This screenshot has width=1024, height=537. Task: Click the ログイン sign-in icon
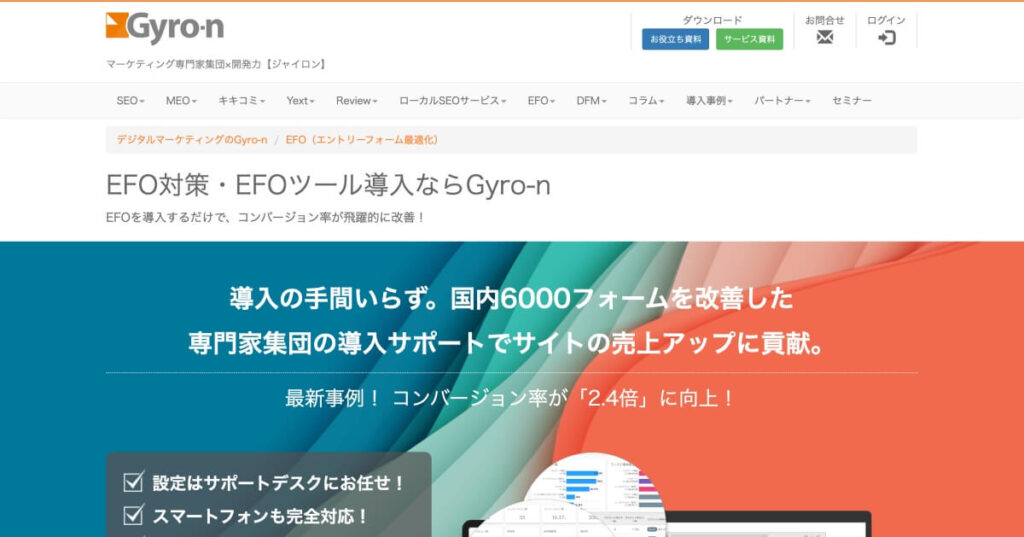(x=886, y=38)
